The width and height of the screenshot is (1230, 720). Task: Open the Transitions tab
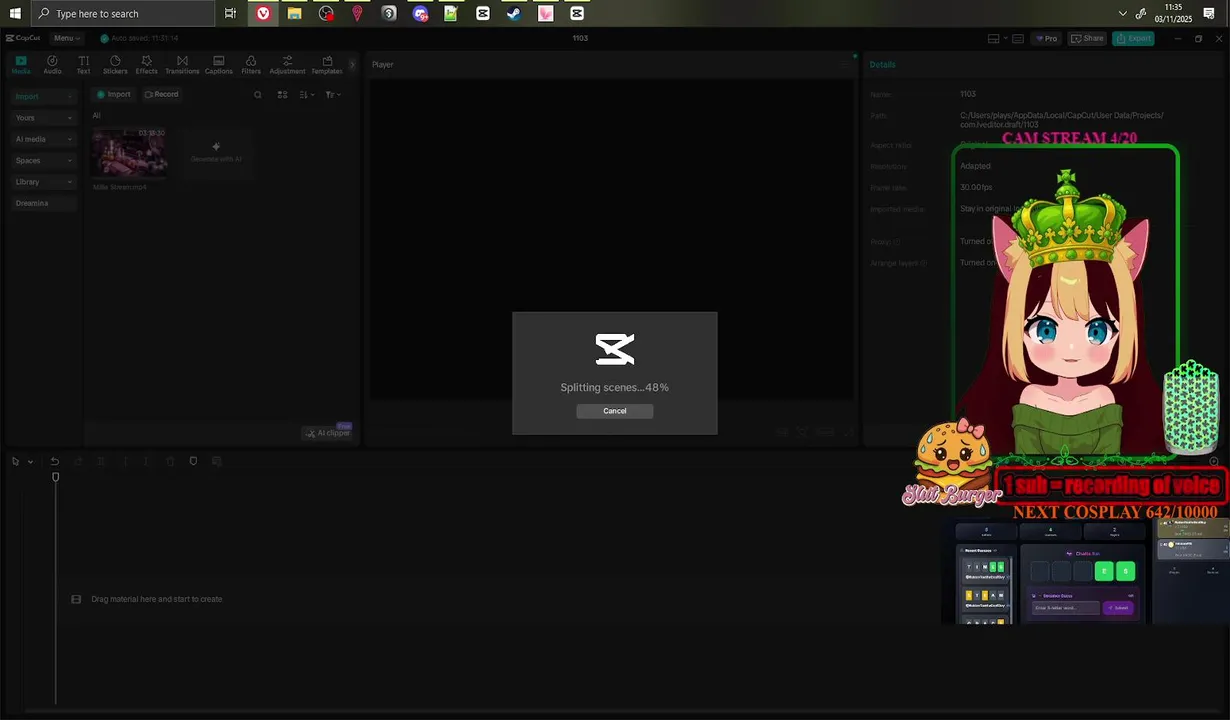tap(182, 65)
